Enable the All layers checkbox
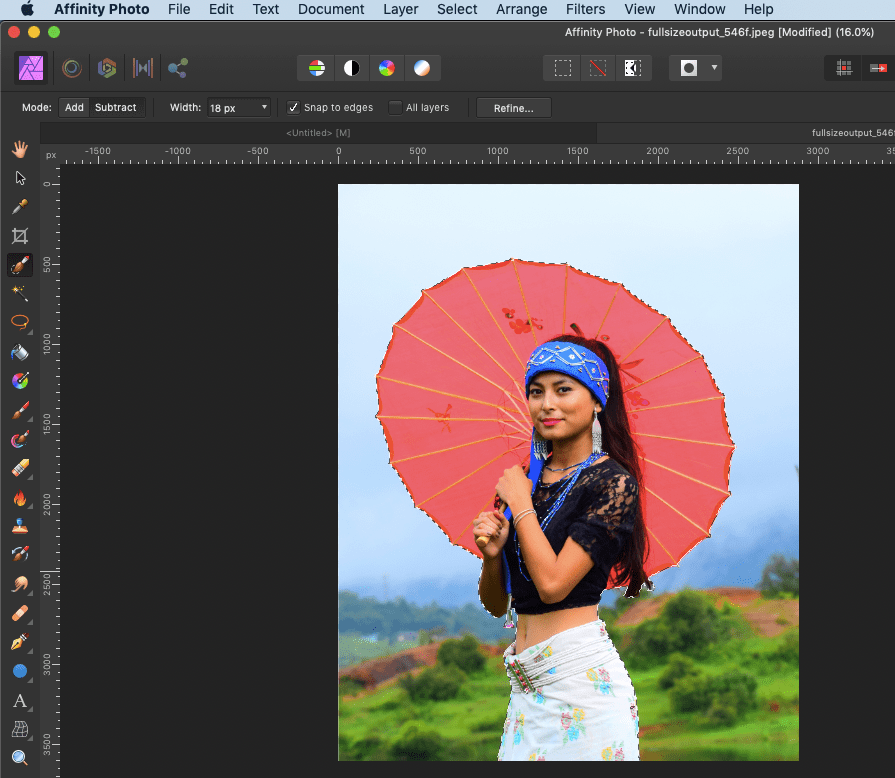The width and height of the screenshot is (895, 778). [x=395, y=108]
